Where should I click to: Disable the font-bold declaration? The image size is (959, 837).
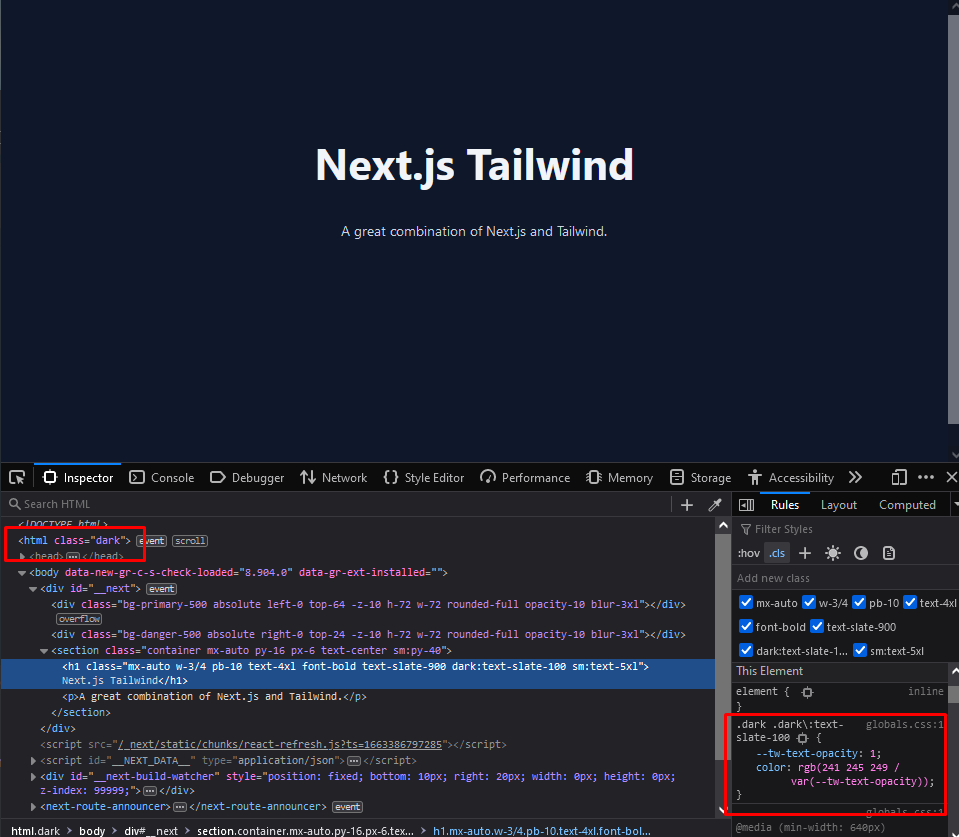(x=745, y=626)
